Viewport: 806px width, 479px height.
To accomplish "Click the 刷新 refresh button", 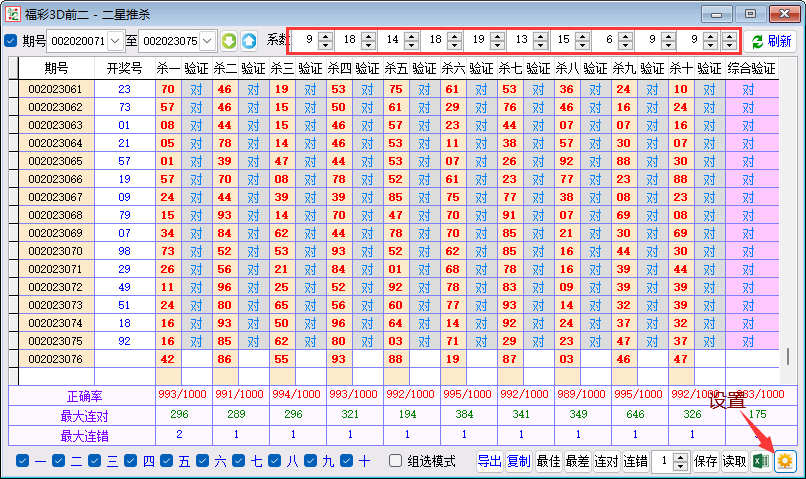I will click(x=770, y=41).
